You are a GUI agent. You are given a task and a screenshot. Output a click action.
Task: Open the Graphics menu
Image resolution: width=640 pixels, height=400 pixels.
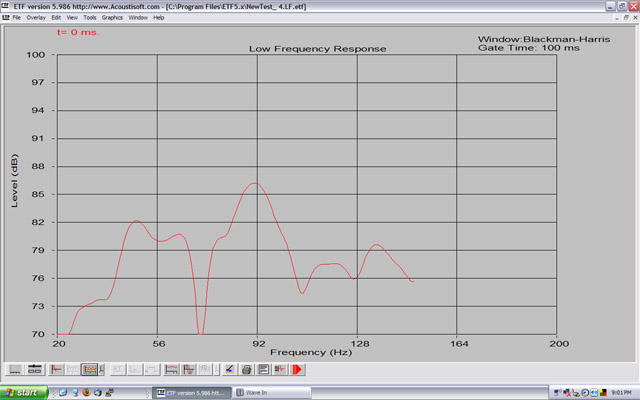(112, 18)
